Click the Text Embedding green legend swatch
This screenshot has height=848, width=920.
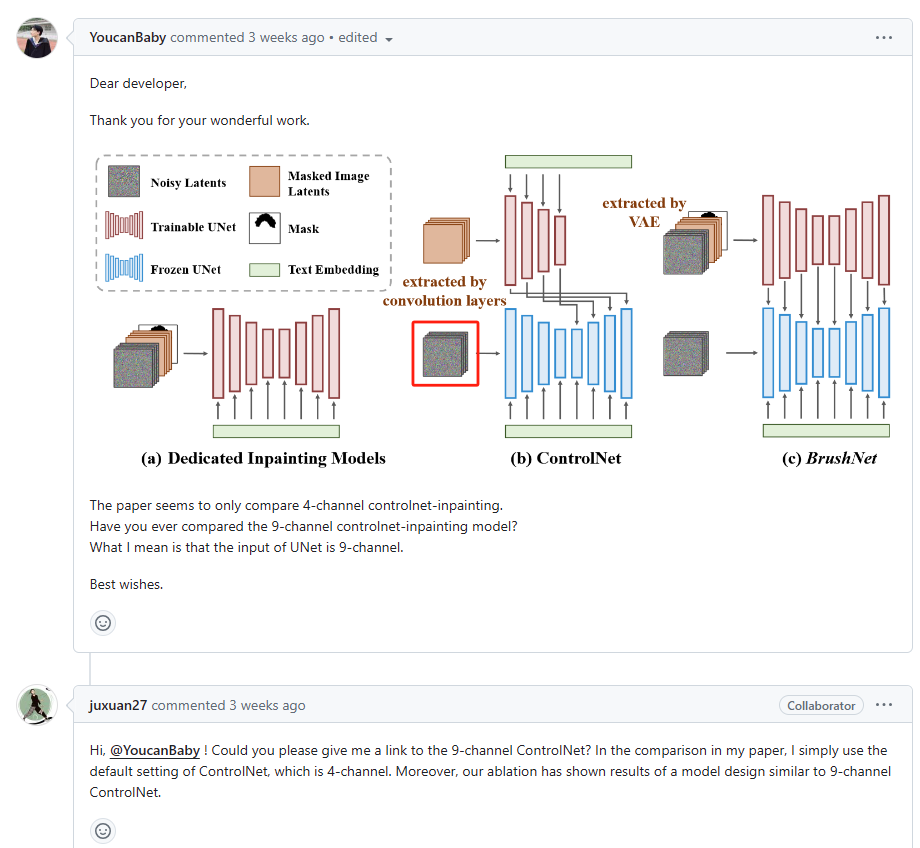(264, 269)
